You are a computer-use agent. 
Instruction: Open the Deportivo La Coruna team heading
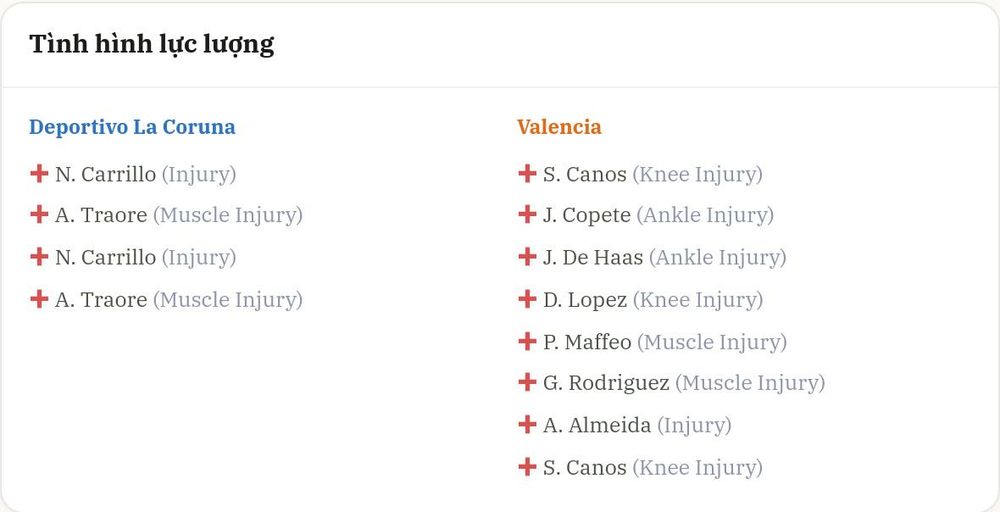tap(132, 127)
